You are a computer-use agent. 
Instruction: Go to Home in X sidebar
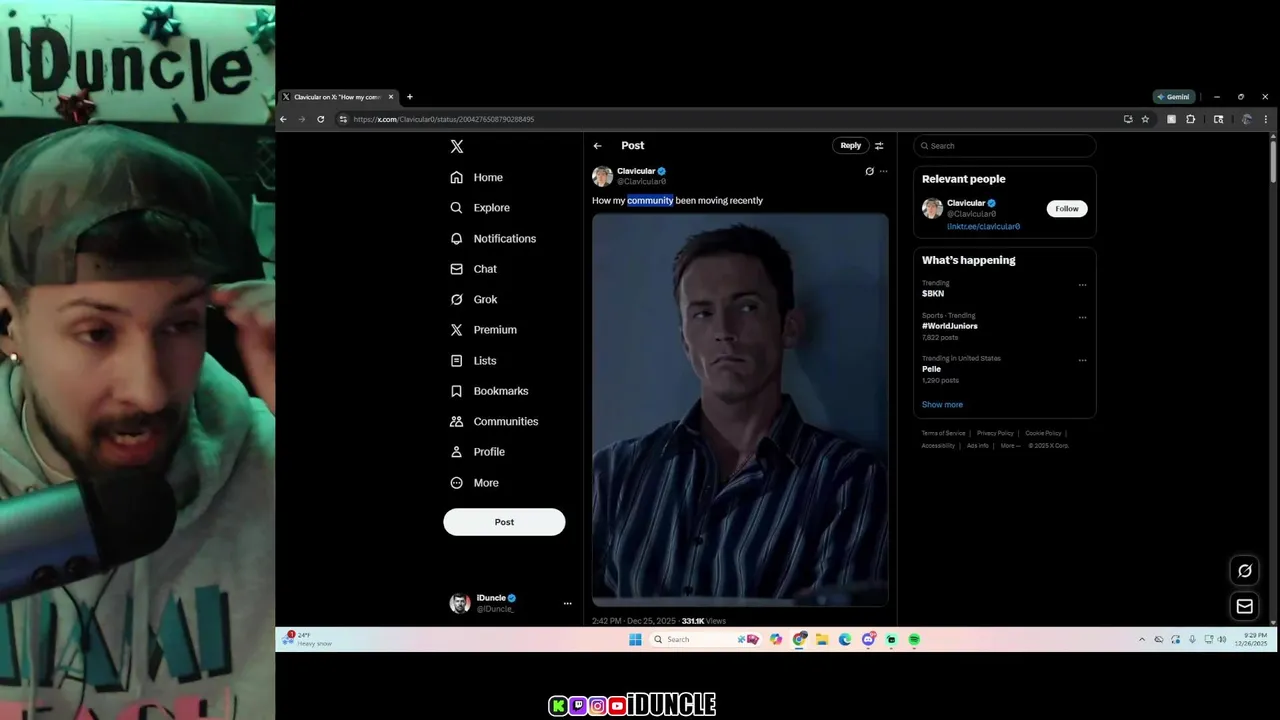477,177
